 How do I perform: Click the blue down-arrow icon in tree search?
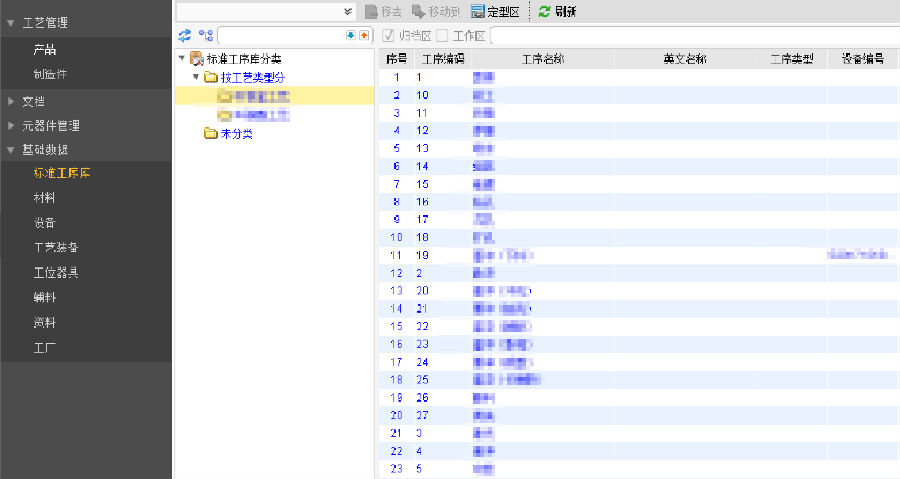pos(350,35)
